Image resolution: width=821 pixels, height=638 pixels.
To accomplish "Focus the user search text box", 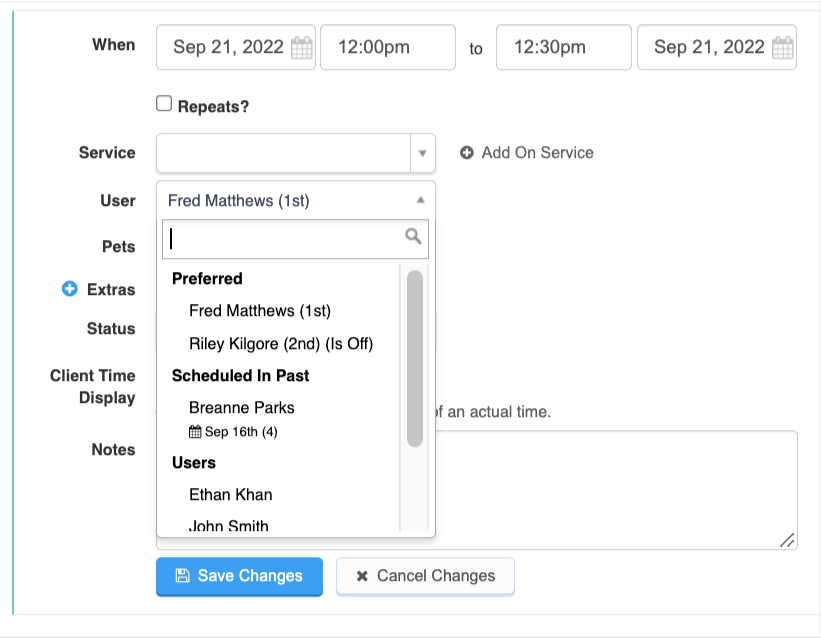I will point(295,239).
